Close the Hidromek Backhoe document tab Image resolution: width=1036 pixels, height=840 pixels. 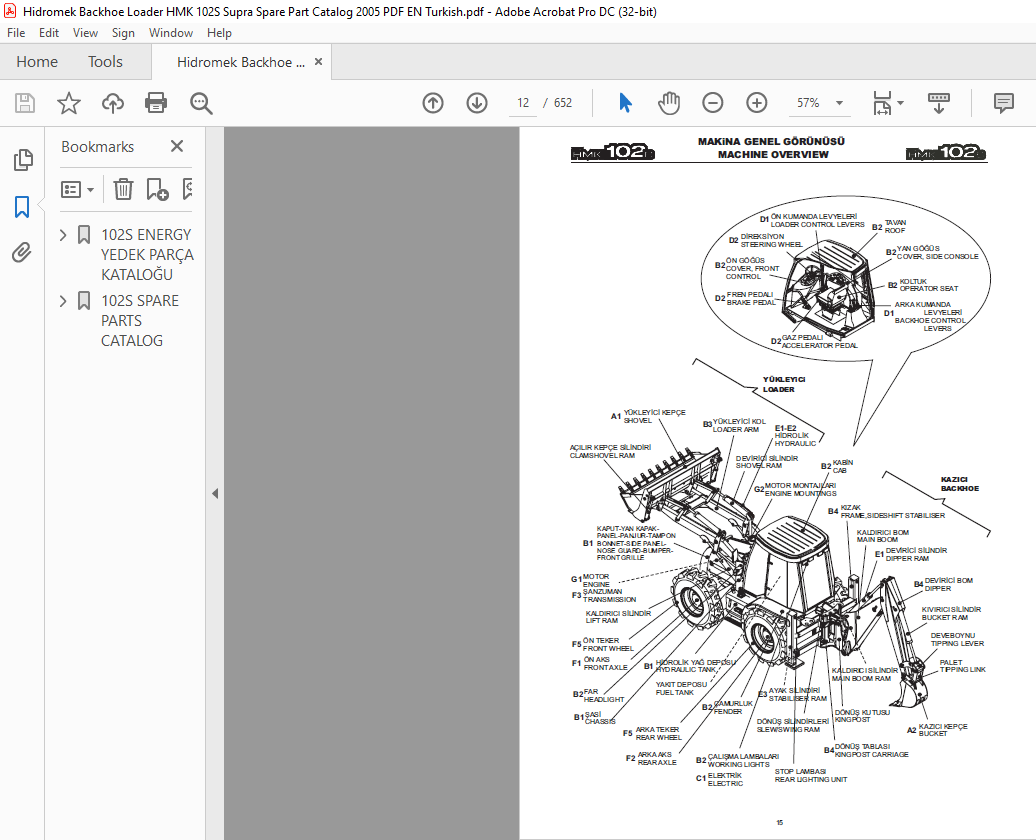[x=318, y=61]
